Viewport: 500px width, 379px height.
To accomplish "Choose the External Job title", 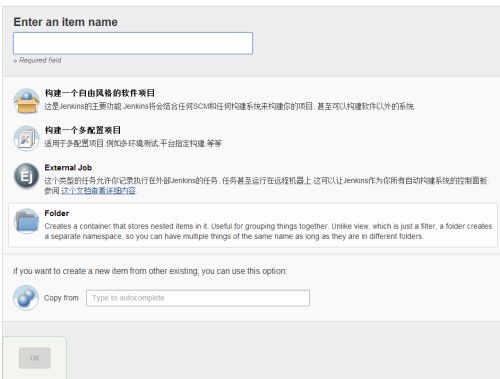I will point(68,167).
